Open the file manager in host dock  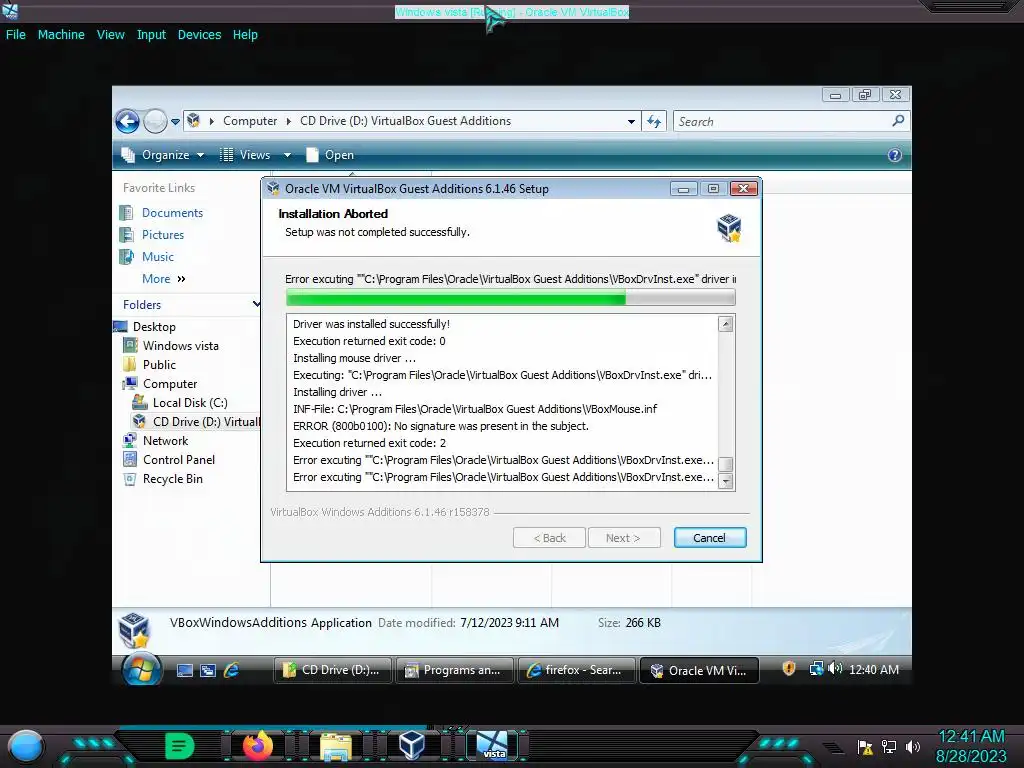click(336, 746)
